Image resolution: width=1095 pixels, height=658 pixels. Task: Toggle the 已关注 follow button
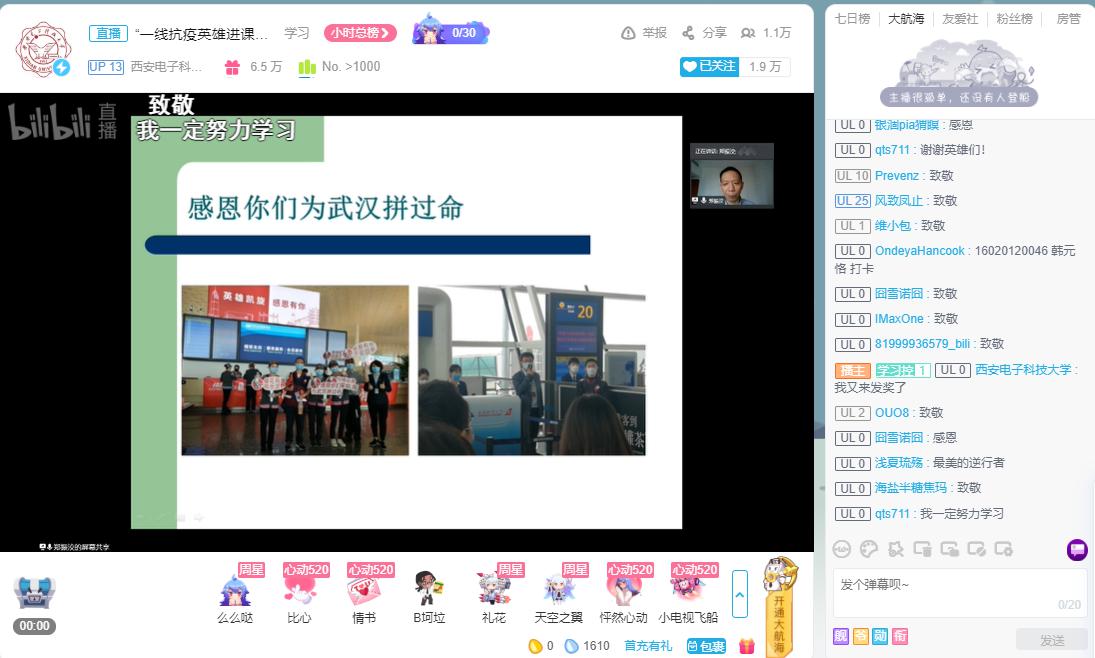708,66
